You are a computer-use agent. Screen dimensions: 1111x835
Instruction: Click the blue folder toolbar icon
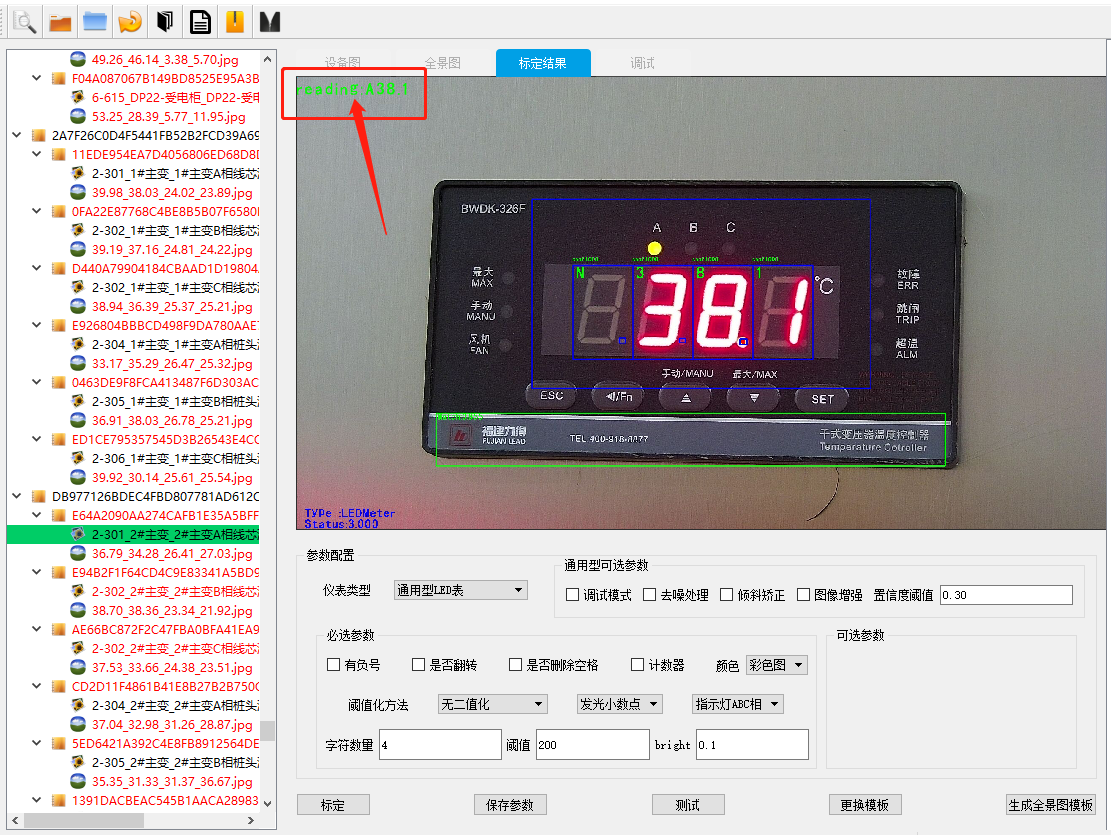point(95,22)
